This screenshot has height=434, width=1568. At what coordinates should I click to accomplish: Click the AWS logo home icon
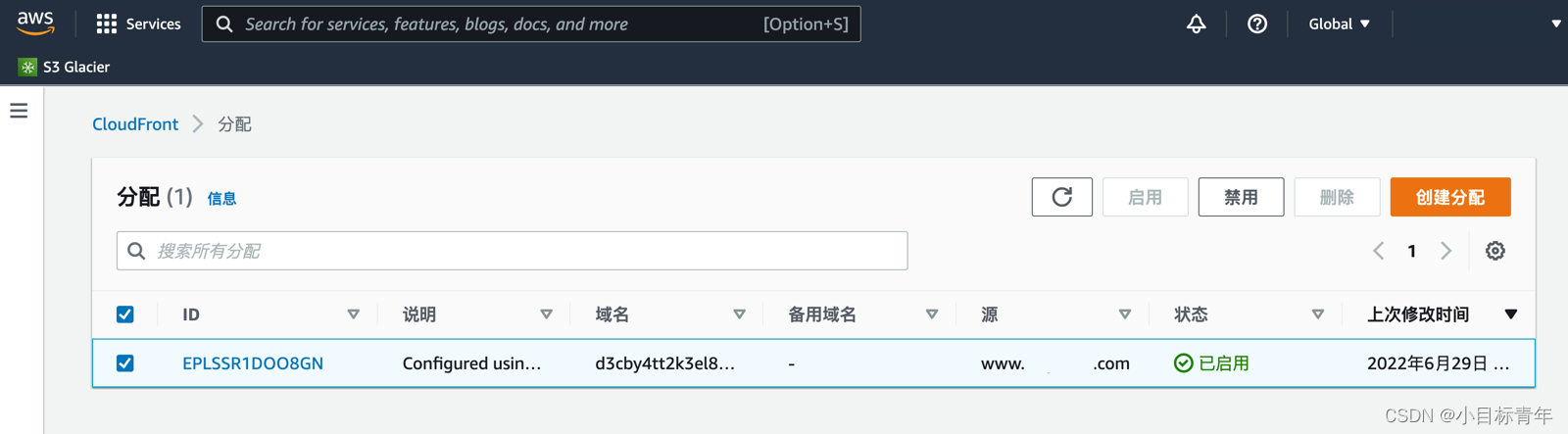tap(35, 23)
